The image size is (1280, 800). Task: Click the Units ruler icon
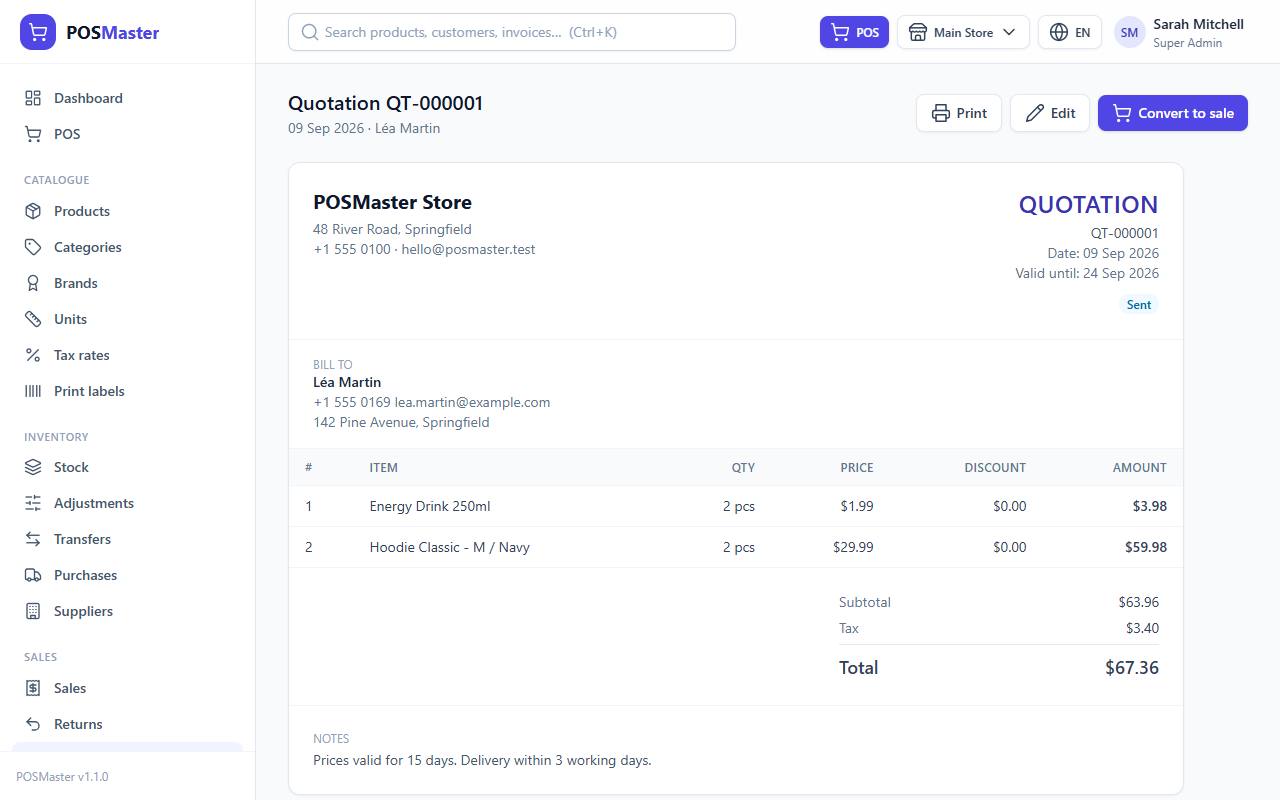(x=33, y=319)
